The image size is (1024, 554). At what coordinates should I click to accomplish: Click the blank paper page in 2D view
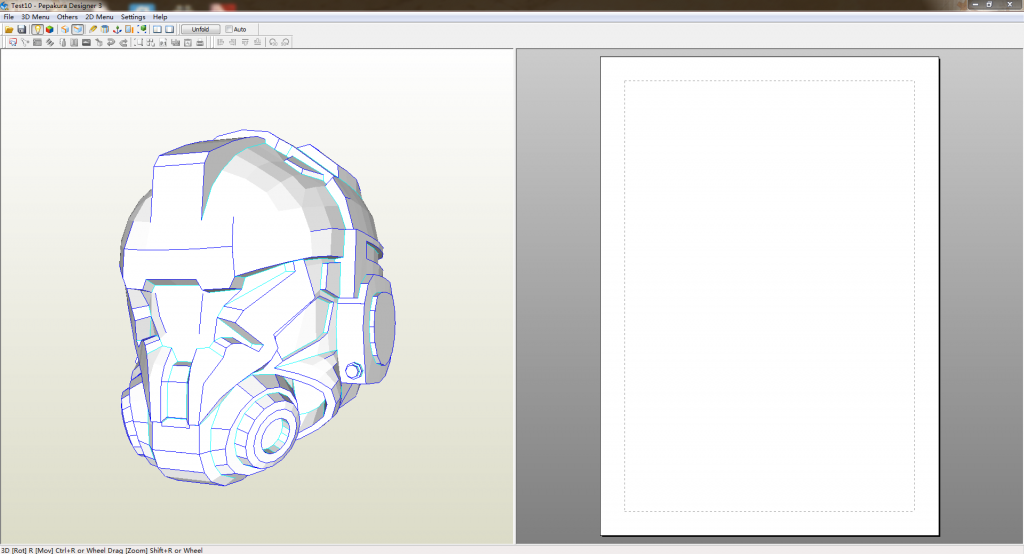click(770, 296)
